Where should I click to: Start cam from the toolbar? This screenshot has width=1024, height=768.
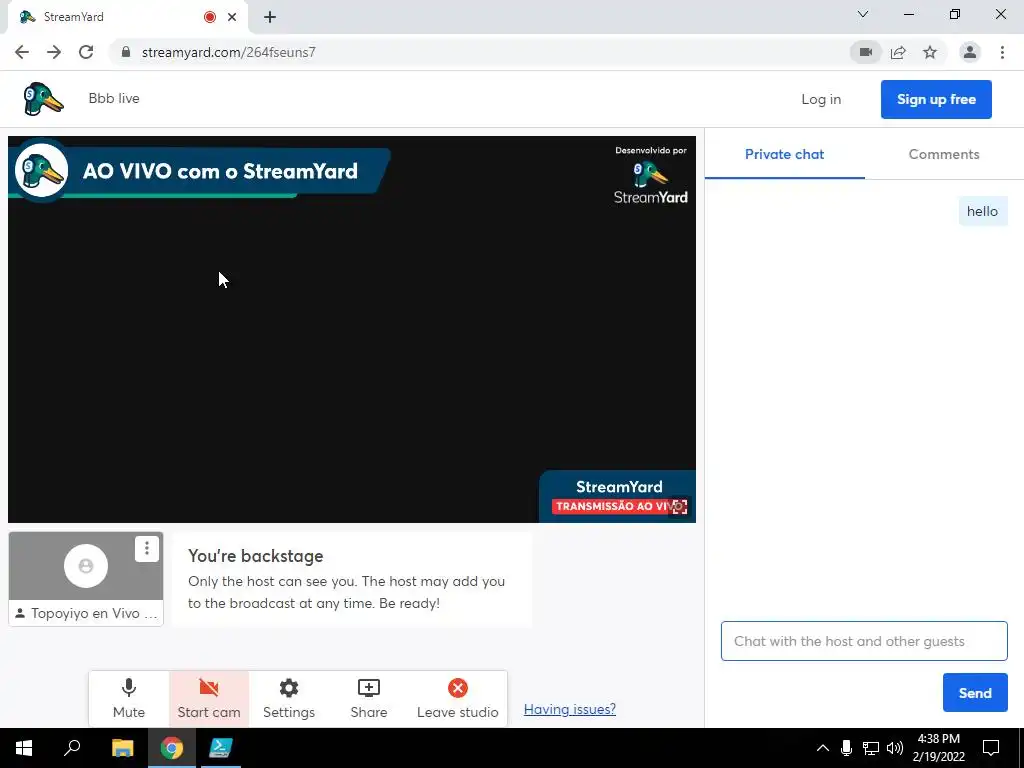tap(209, 699)
